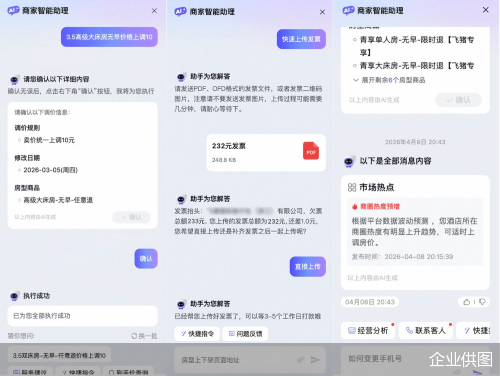Click the thumbs-up icon

466,302
